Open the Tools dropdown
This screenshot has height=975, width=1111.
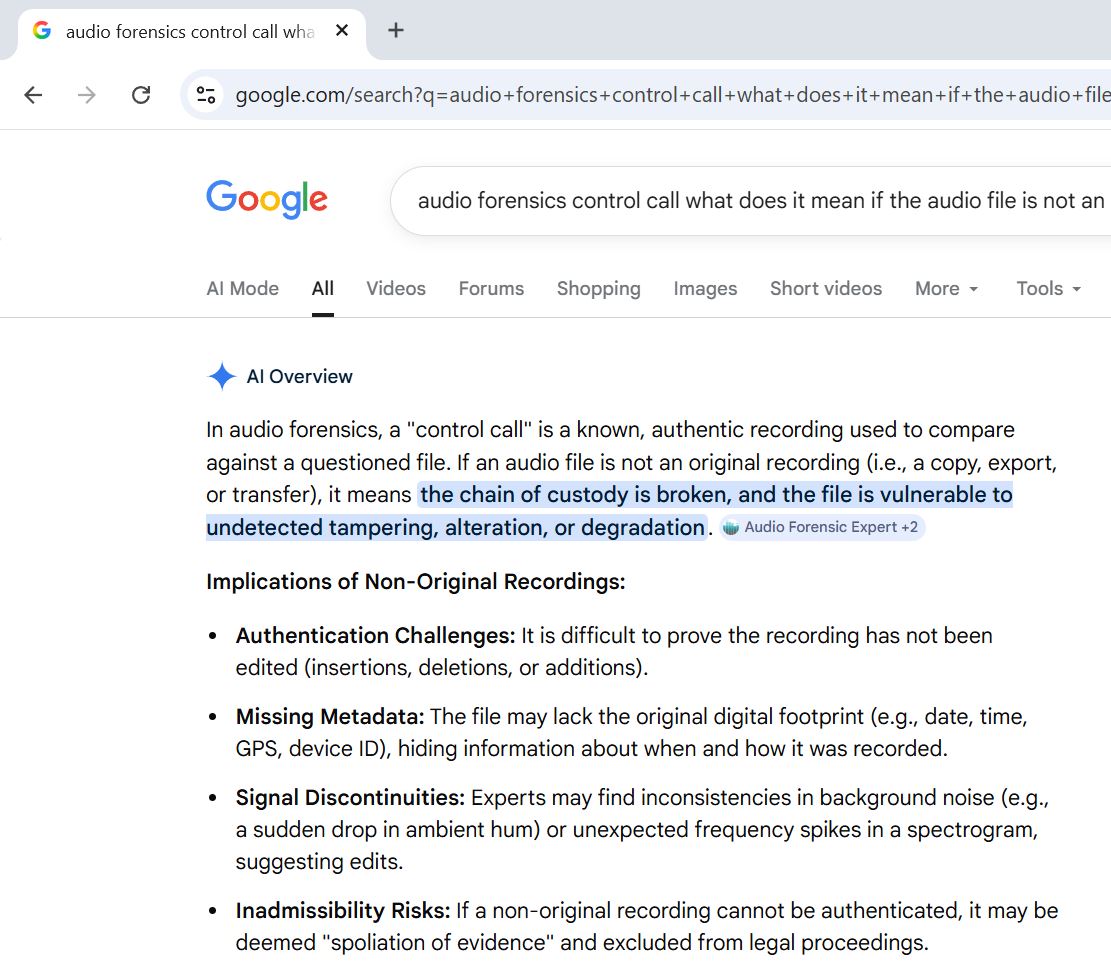click(1048, 288)
